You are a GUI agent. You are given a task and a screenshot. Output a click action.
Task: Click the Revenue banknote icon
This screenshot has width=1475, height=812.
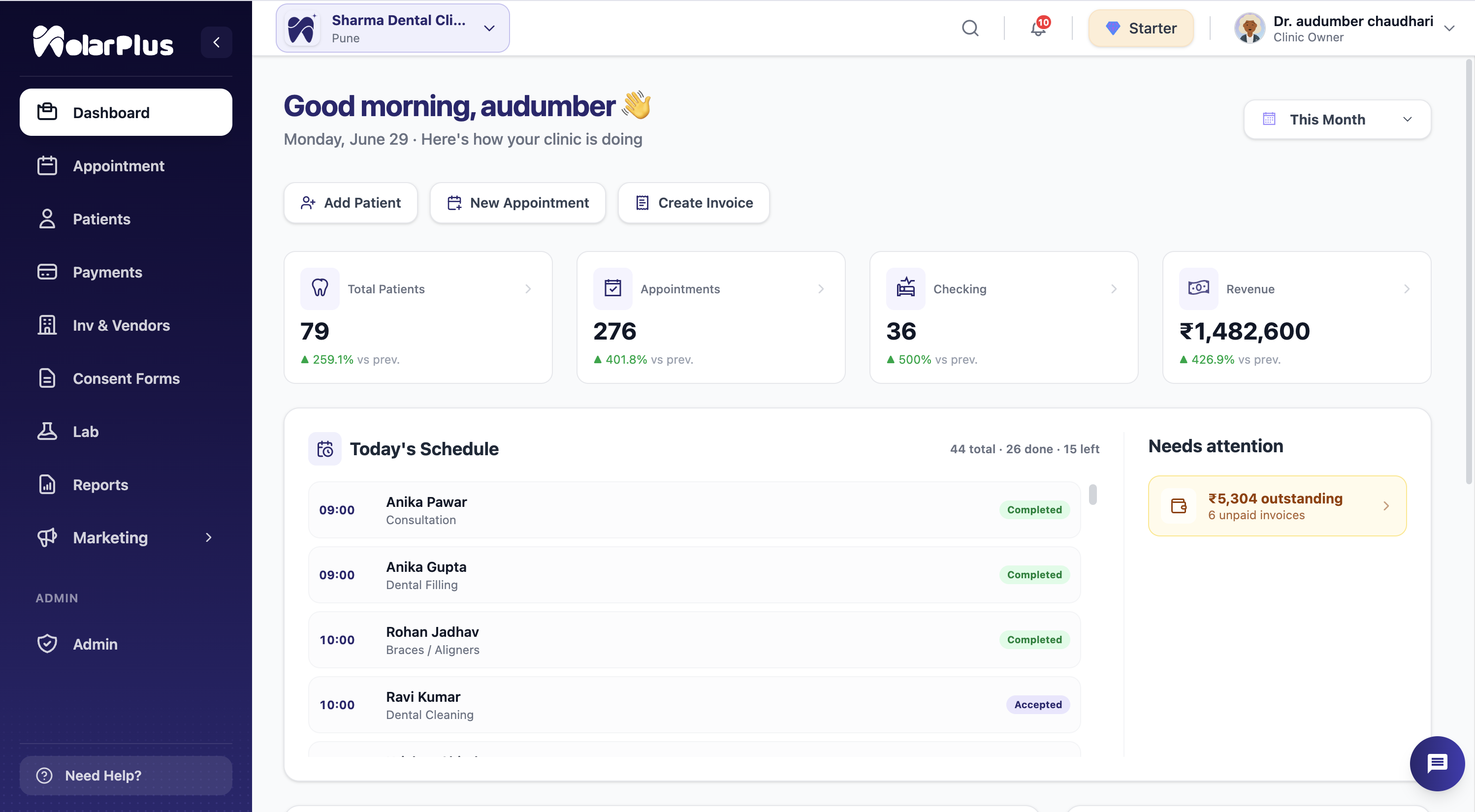1198,288
